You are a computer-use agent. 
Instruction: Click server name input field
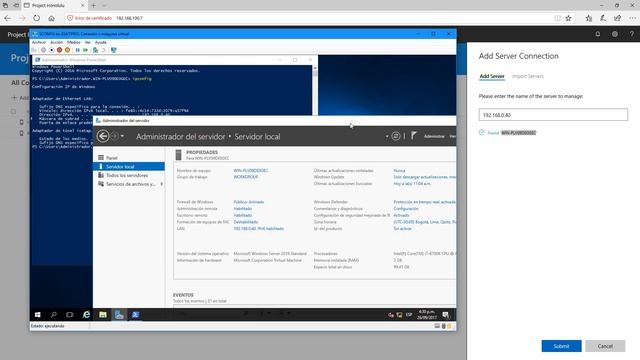tap(553, 115)
